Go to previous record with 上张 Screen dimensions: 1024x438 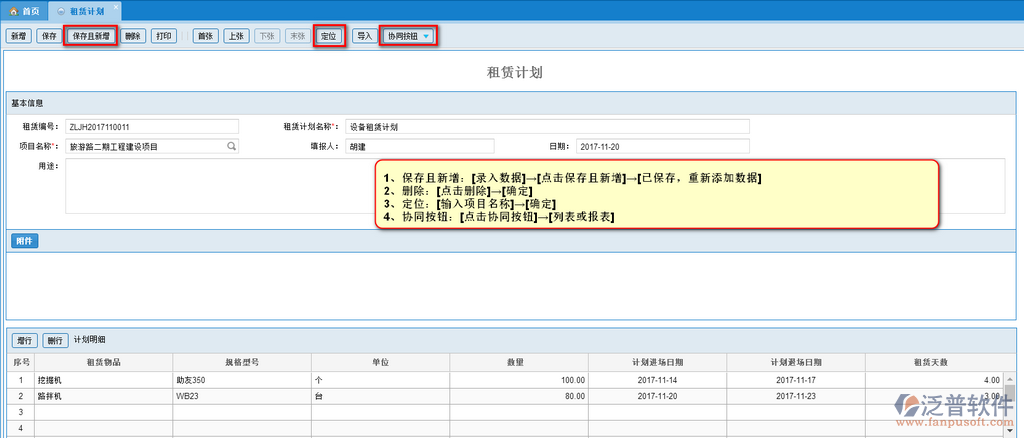coord(235,36)
